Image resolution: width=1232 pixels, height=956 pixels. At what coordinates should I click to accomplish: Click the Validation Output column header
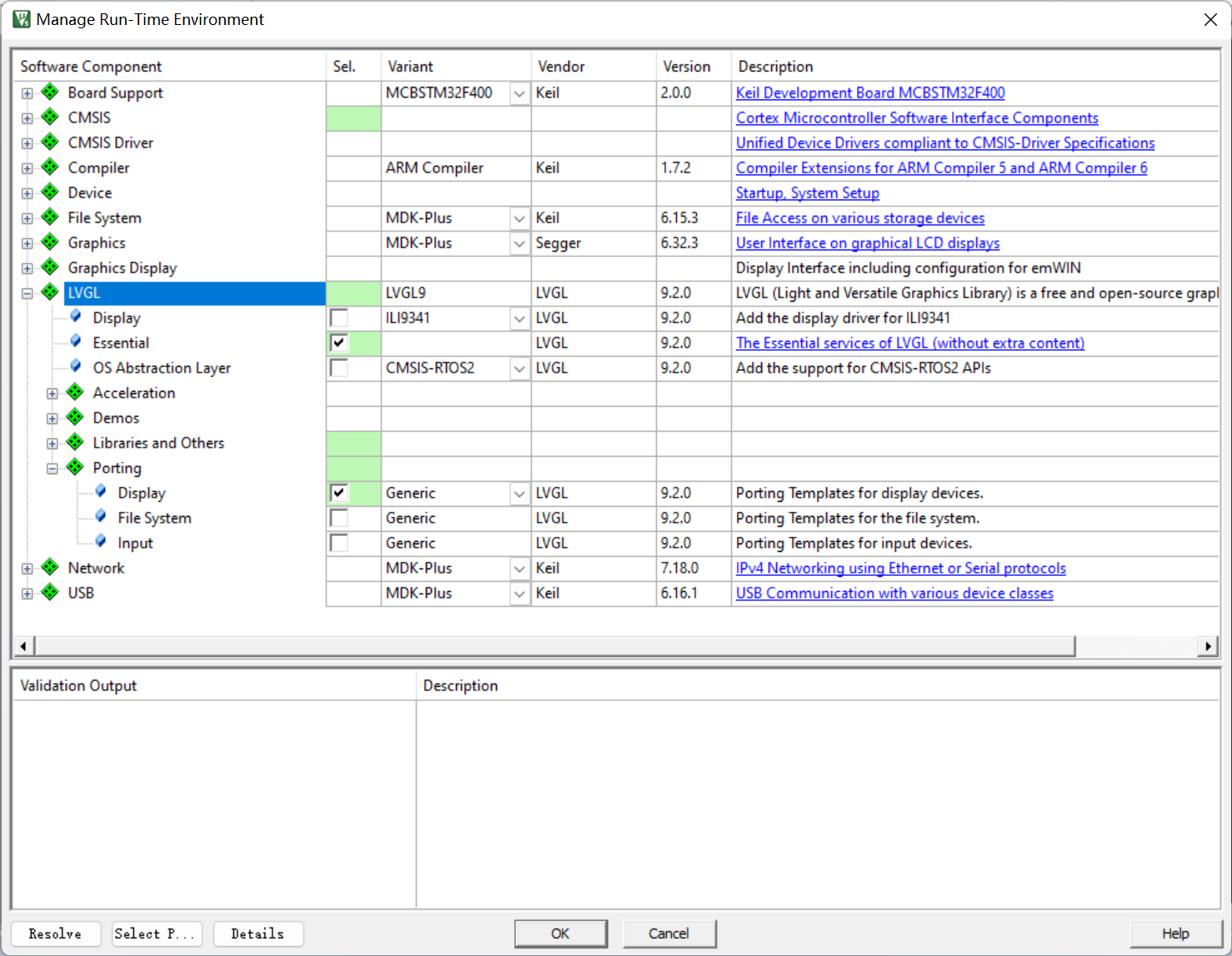tap(214, 685)
